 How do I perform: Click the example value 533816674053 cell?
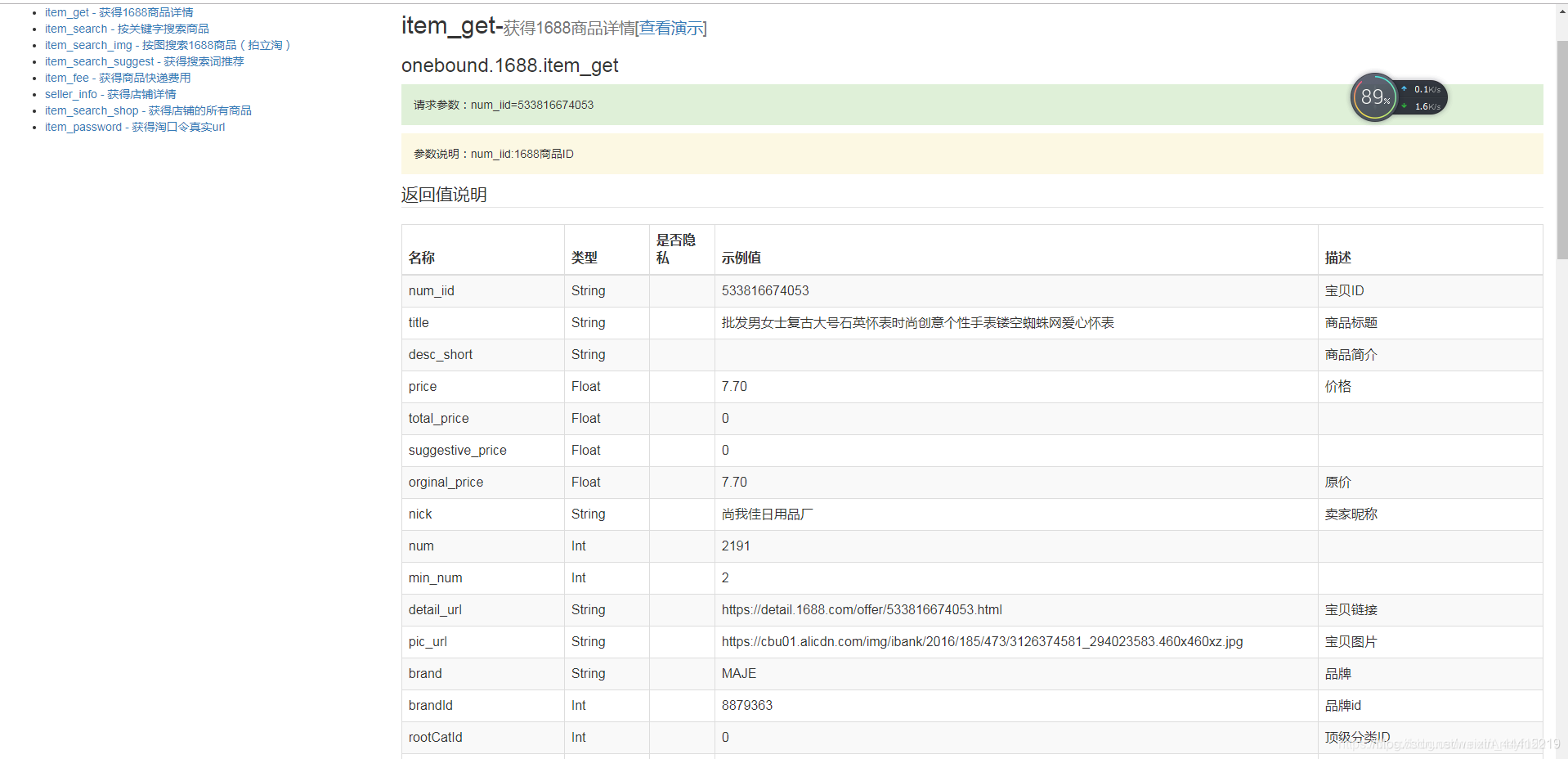[1016, 291]
